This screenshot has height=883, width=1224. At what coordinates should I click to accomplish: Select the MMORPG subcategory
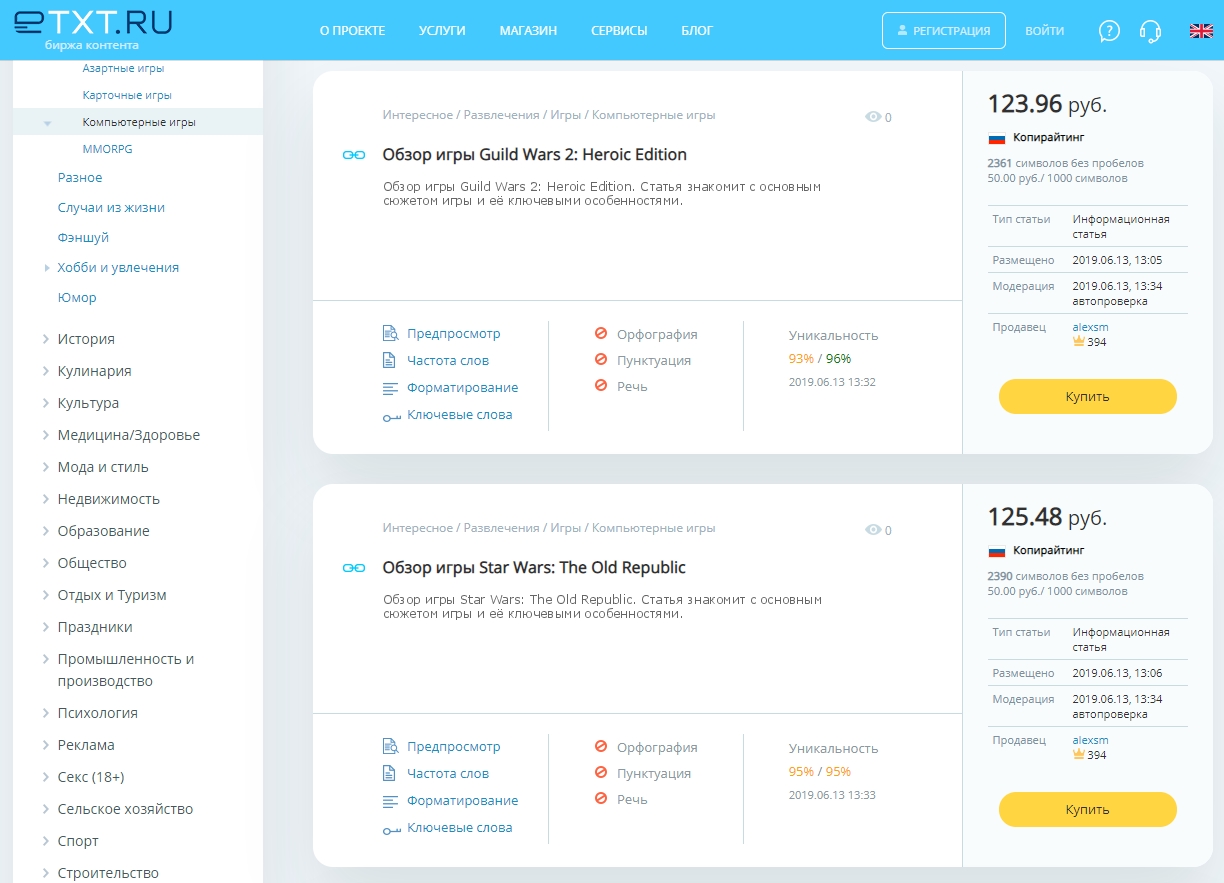pyautogui.click(x=108, y=148)
